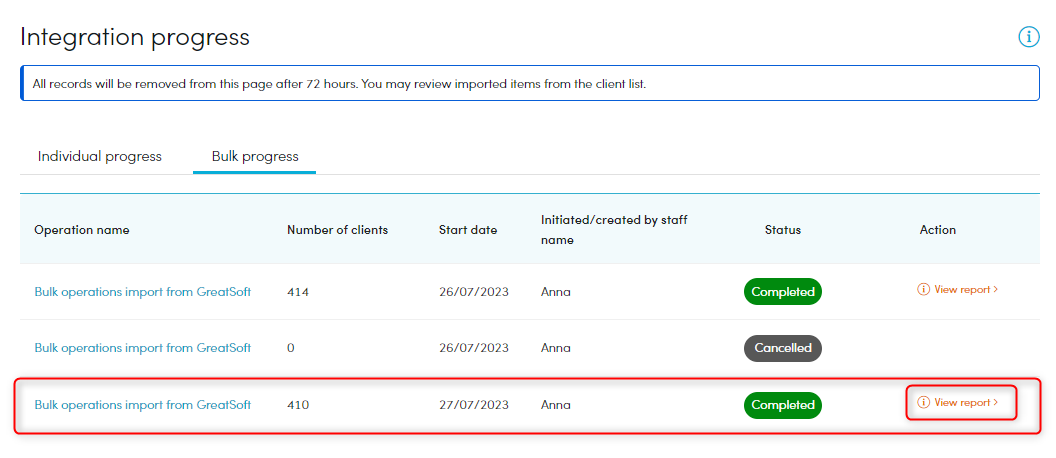The width and height of the screenshot is (1056, 458).
Task: Click the Start date column header
Action: (468, 230)
